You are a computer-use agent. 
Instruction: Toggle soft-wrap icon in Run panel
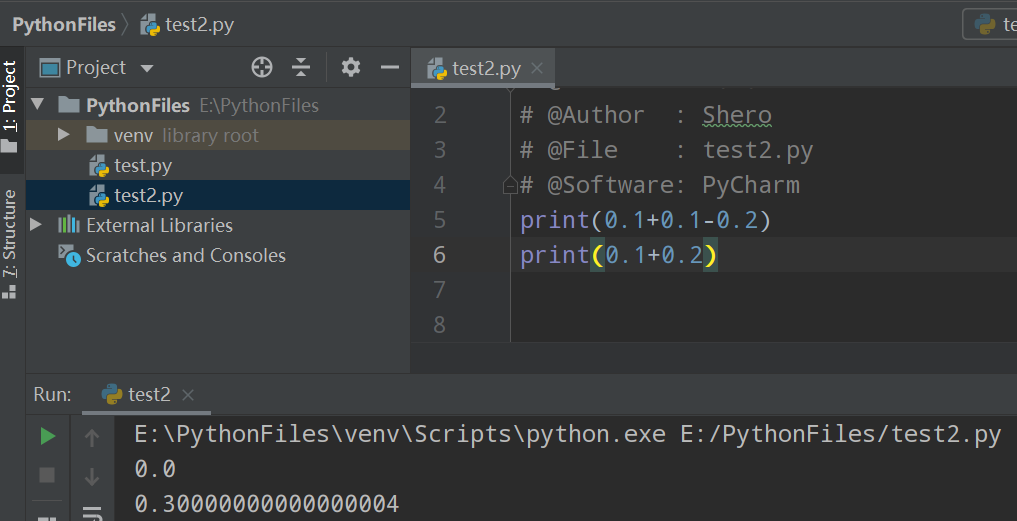(x=92, y=513)
